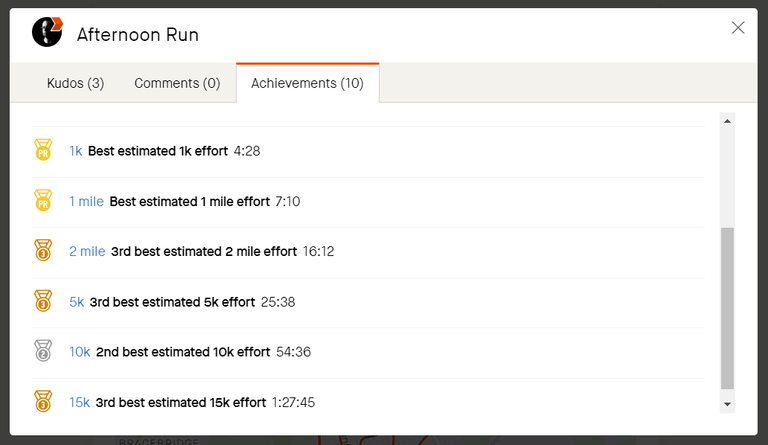Visit the 10k effort link

79,351
